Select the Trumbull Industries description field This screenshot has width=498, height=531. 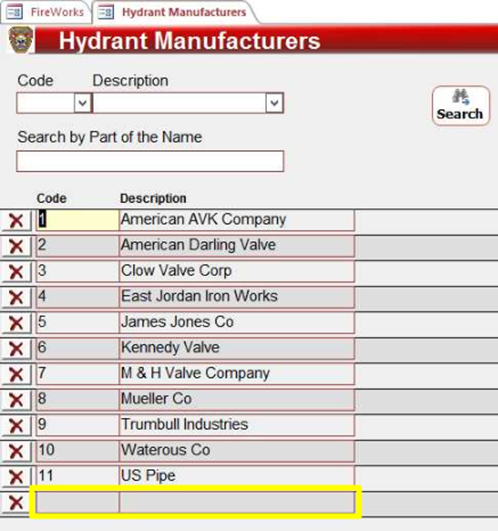click(237, 425)
